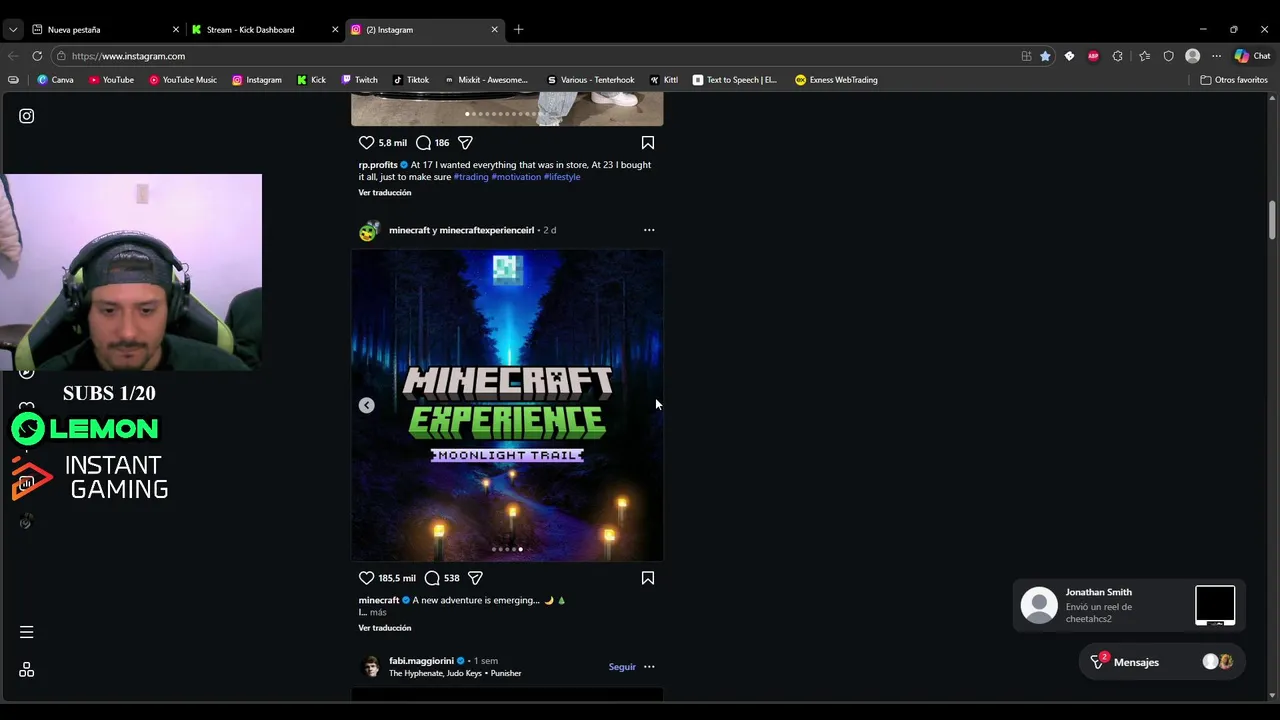1280x720 pixels.
Task: Open the Canva bookmark
Action: point(56,80)
